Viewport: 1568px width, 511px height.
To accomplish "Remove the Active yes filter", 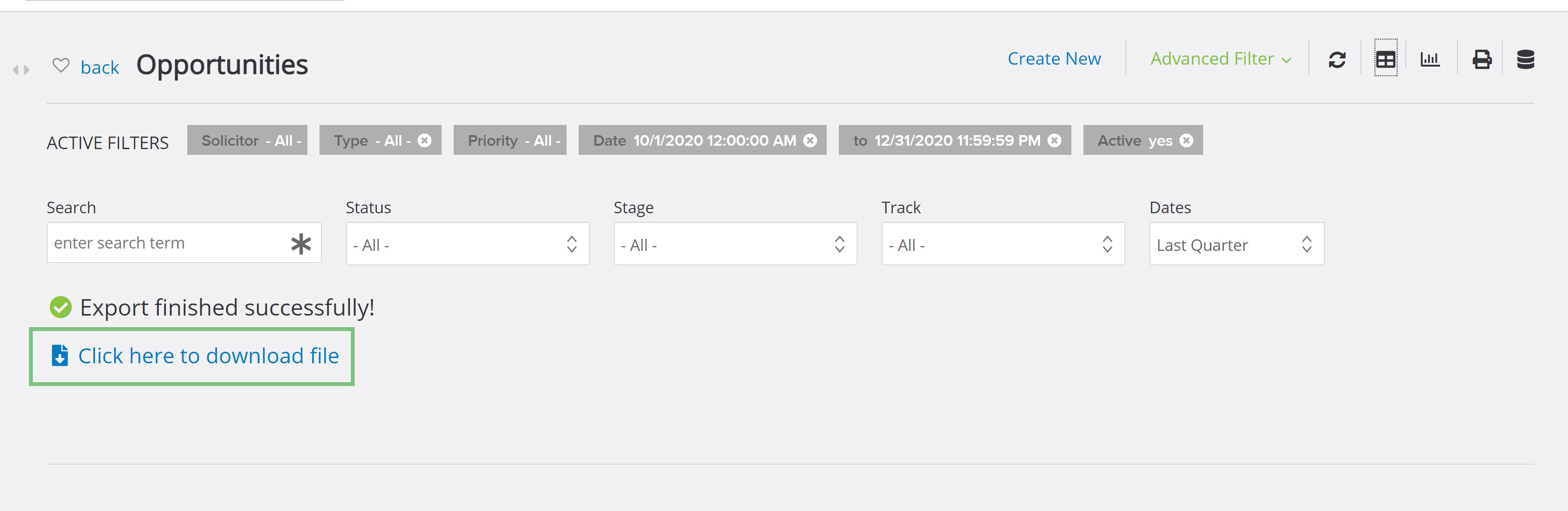I will pyautogui.click(x=1186, y=140).
